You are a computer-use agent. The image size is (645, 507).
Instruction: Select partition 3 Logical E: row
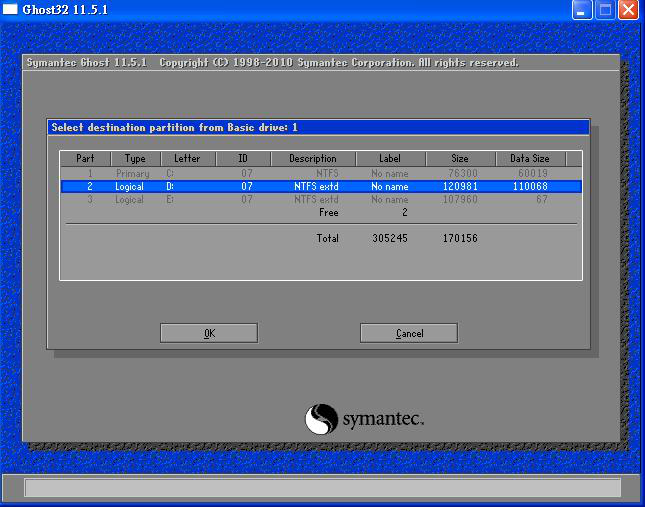coord(321,199)
